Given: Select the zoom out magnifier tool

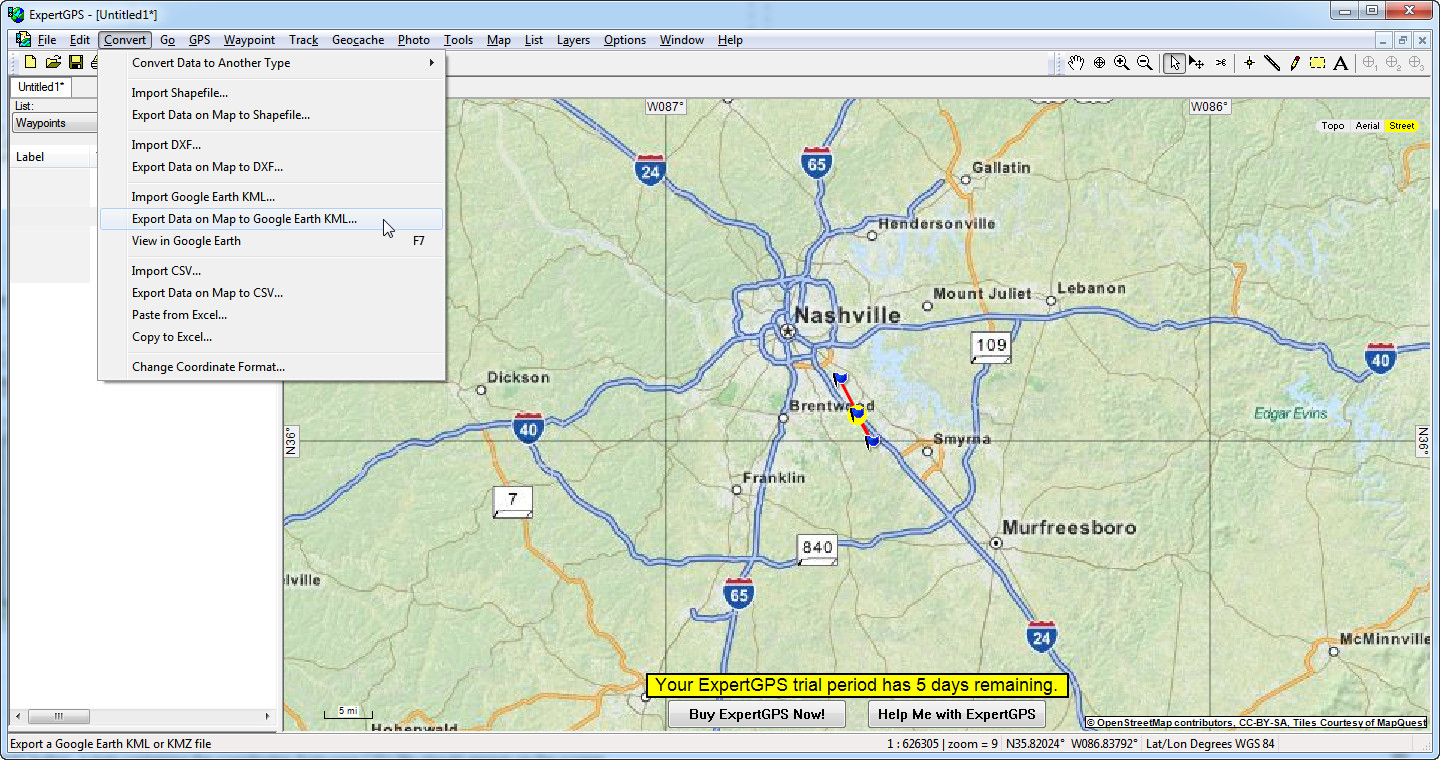Looking at the screenshot, I should pyautogui.click(x=1145, y=63).
